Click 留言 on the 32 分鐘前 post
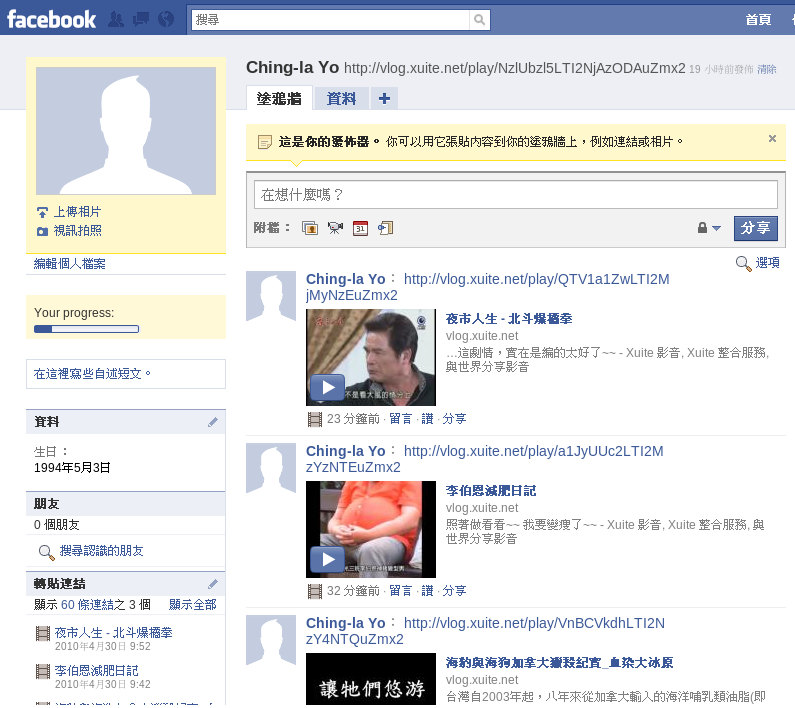 point(401,591)
